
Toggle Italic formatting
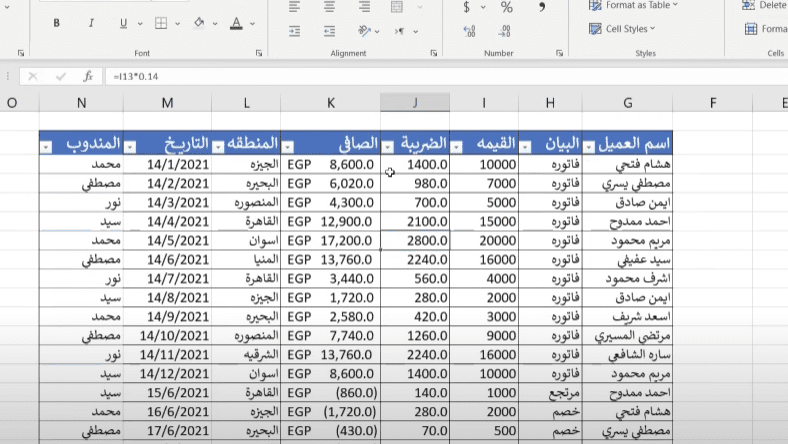[91, 23]
